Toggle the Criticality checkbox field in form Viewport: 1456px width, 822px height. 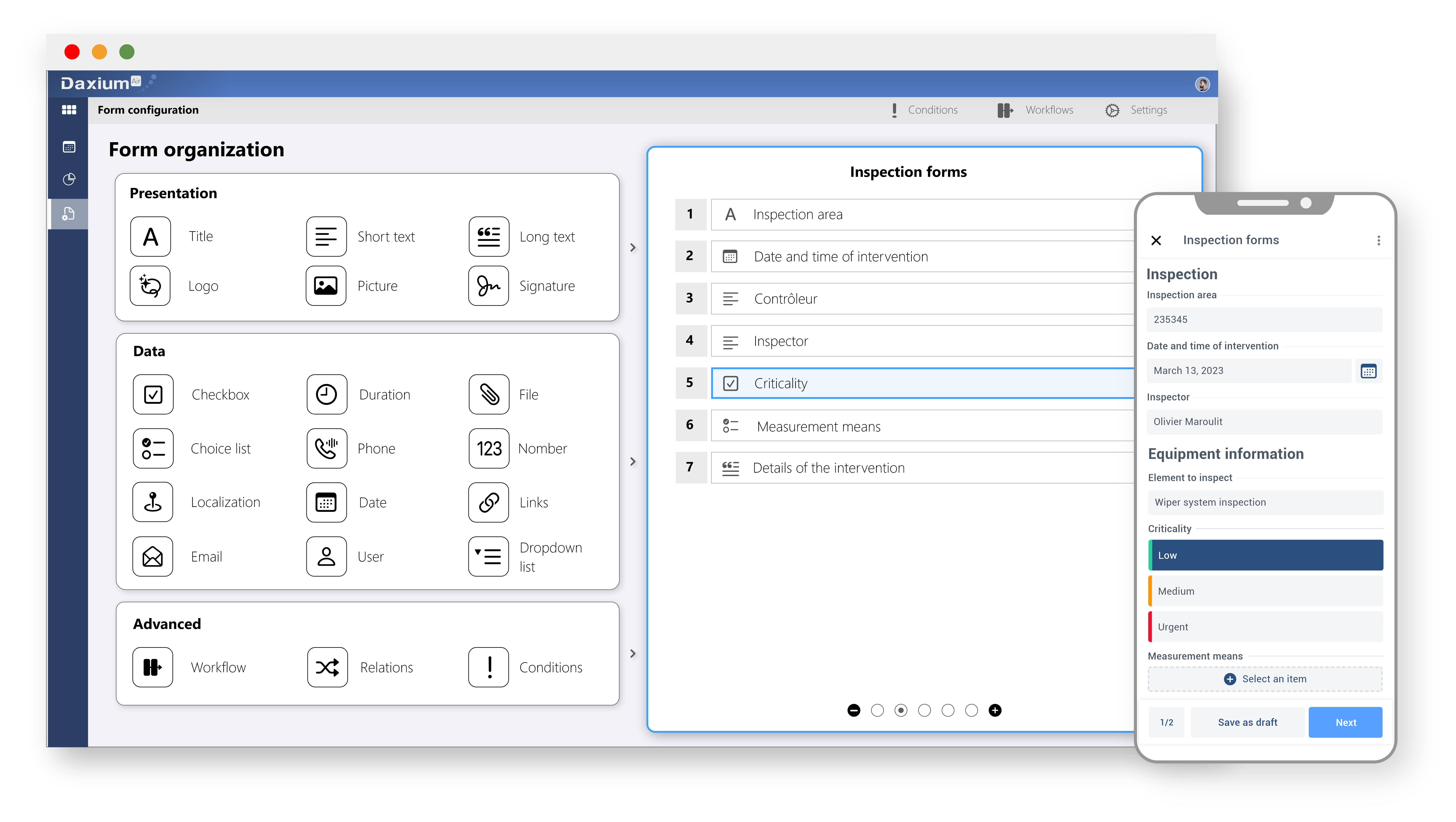pyautogui.click(x=731, y=383)
